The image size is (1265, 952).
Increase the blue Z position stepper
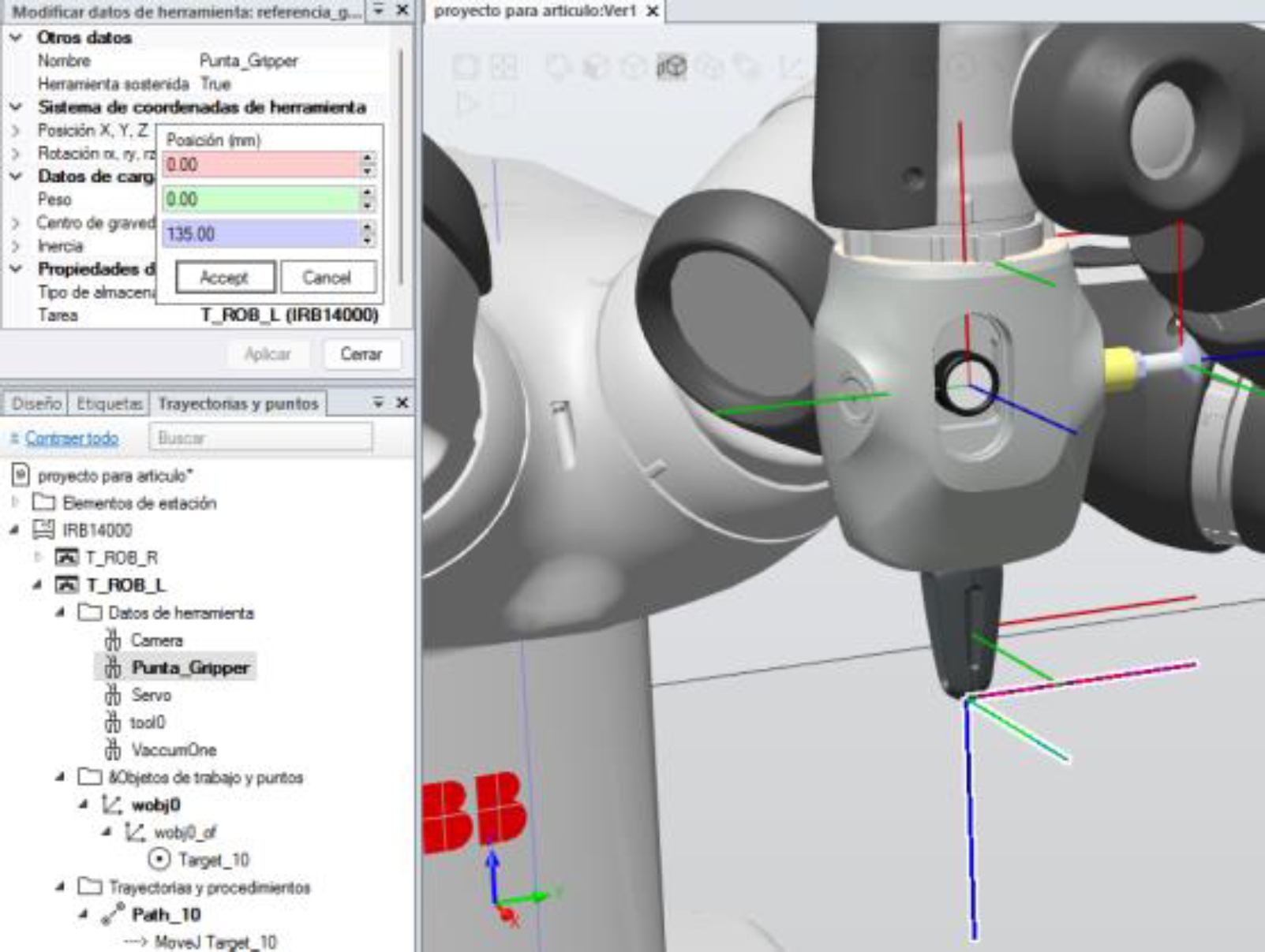pyautogui.click(x=368, y=227)
